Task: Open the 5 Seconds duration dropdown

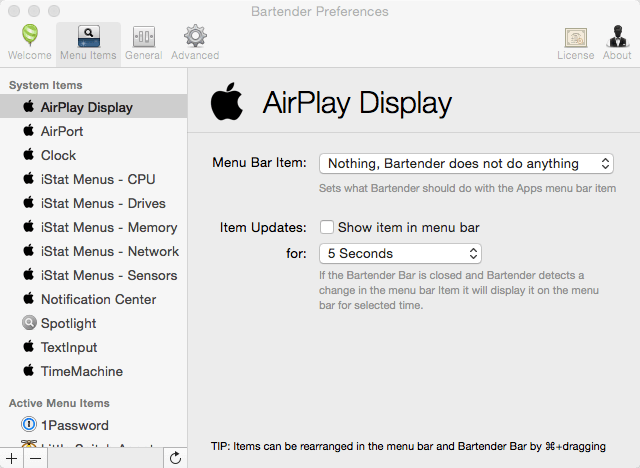Action: click(400, 253)
